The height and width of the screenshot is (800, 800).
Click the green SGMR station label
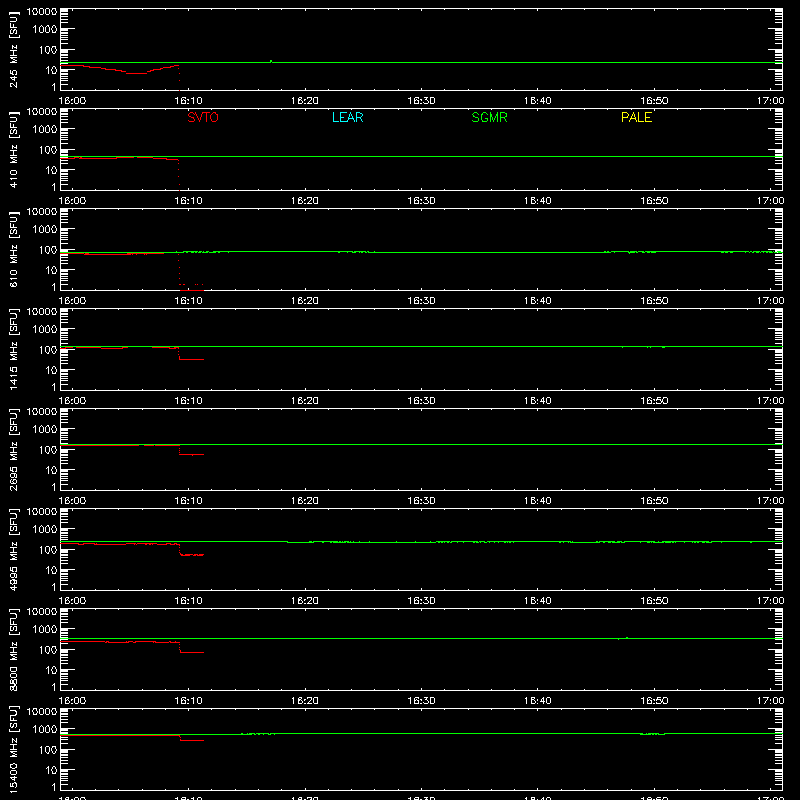489,117
